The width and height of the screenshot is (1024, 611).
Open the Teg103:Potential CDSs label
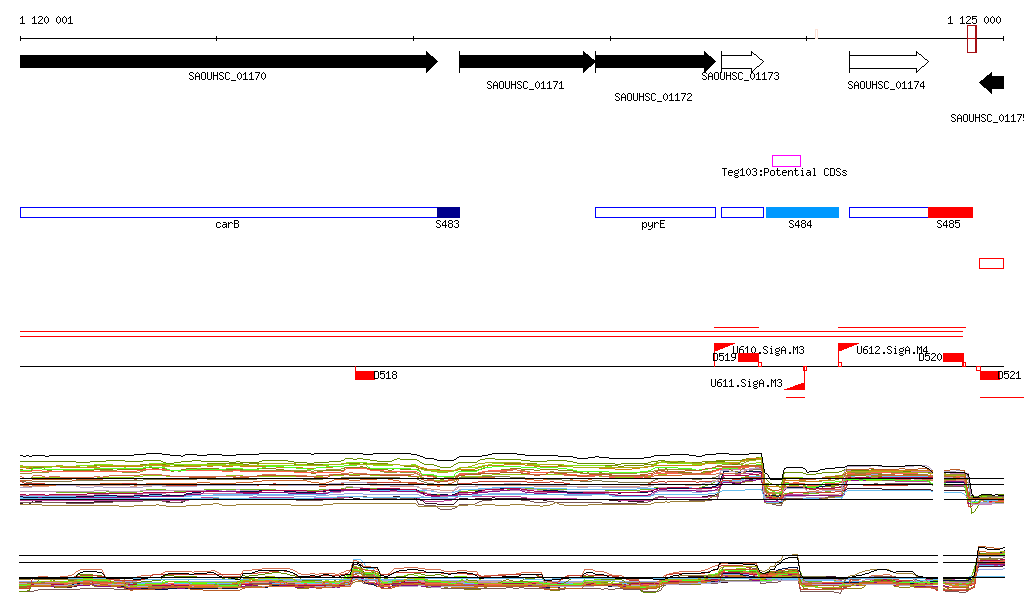tap(784, 172)
